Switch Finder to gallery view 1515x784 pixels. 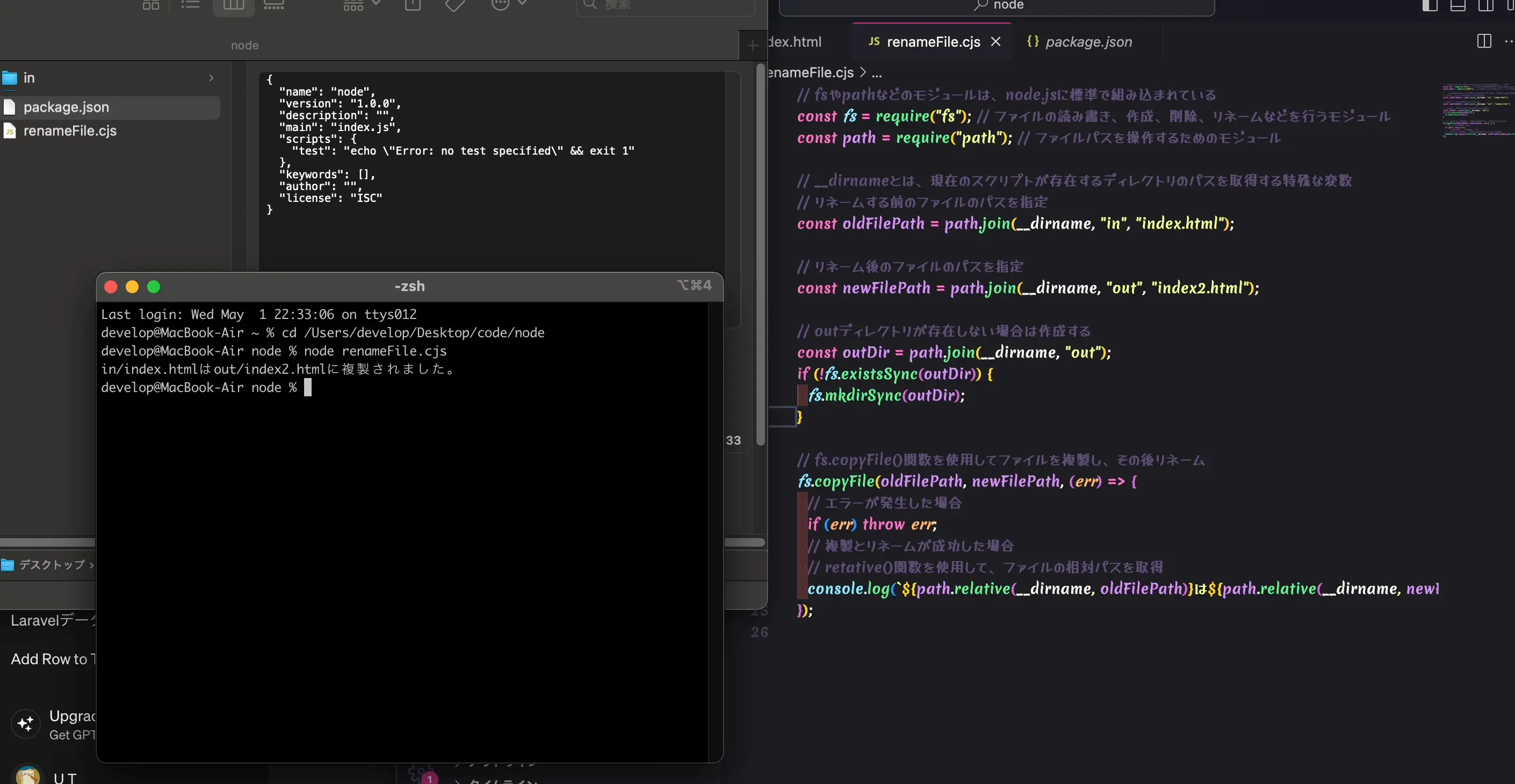click(274, 5)
